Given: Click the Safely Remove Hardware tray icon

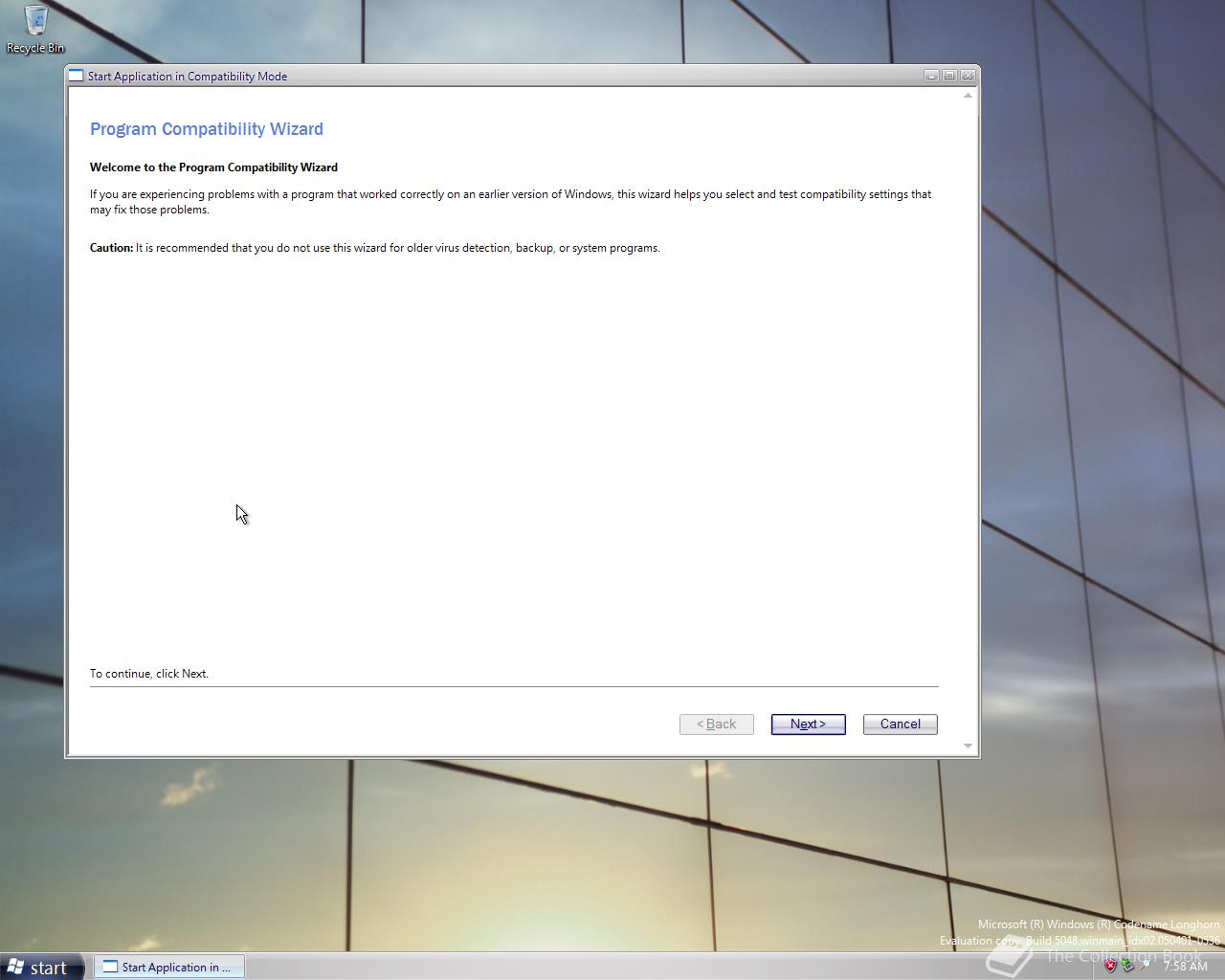Looking at the screenshot, I should (1127, 966).
